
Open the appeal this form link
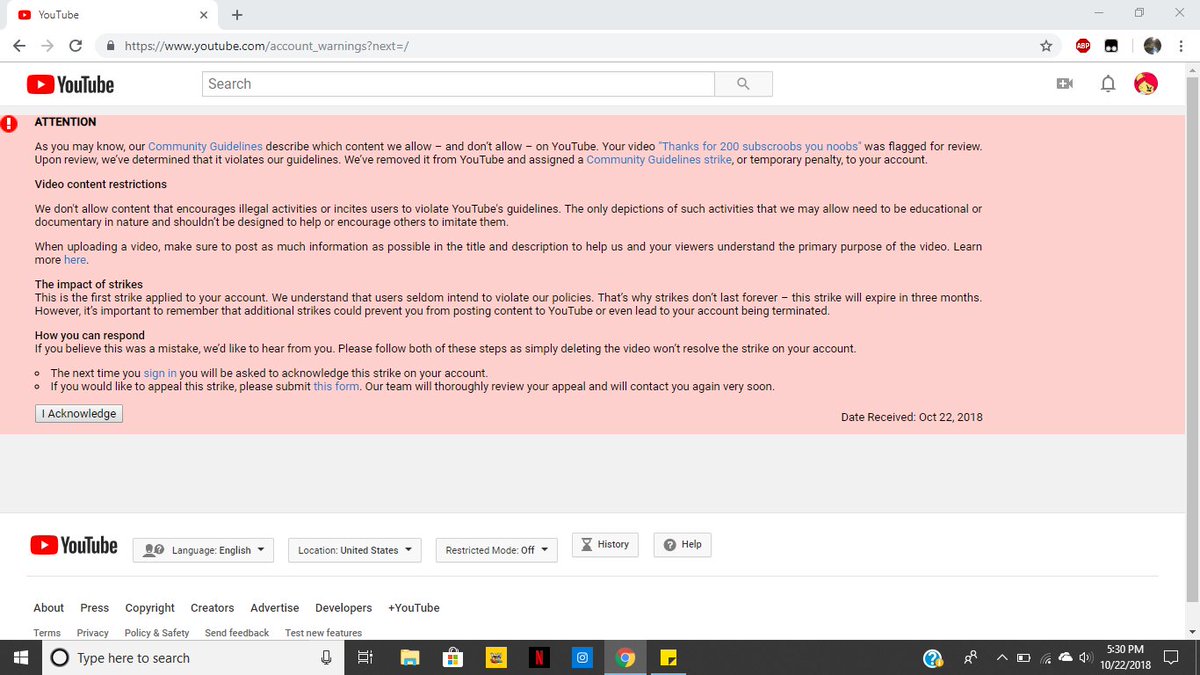[x=336, y=386]
